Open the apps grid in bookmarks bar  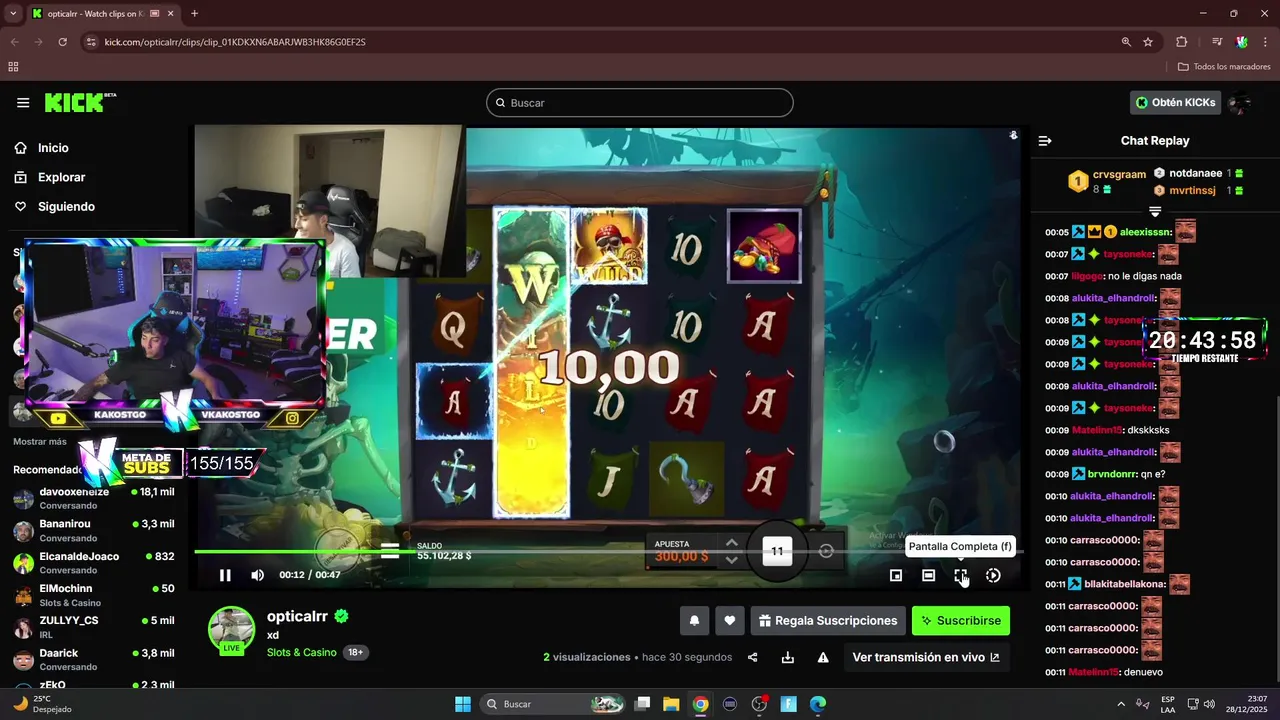[13, 67]
